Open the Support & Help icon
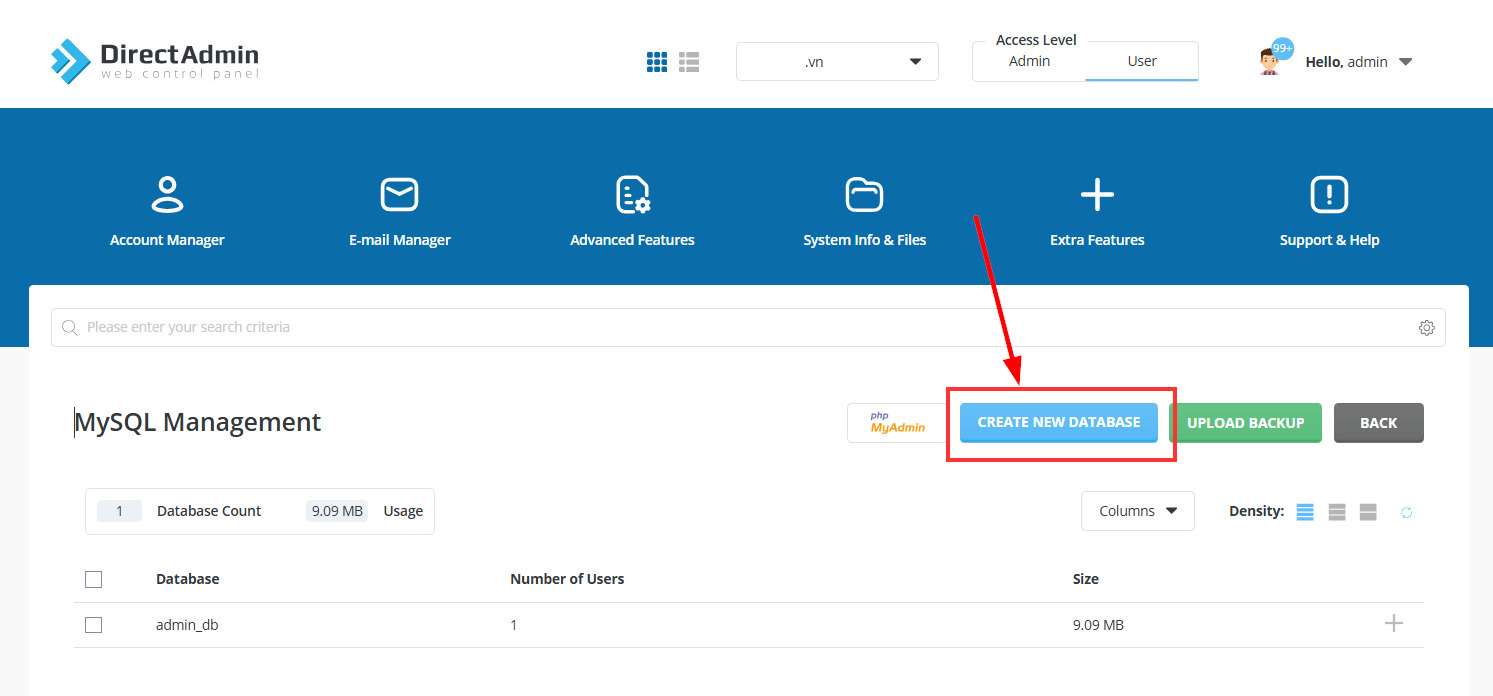Screen dimensions: 1493x696 tap(1329, 194)
